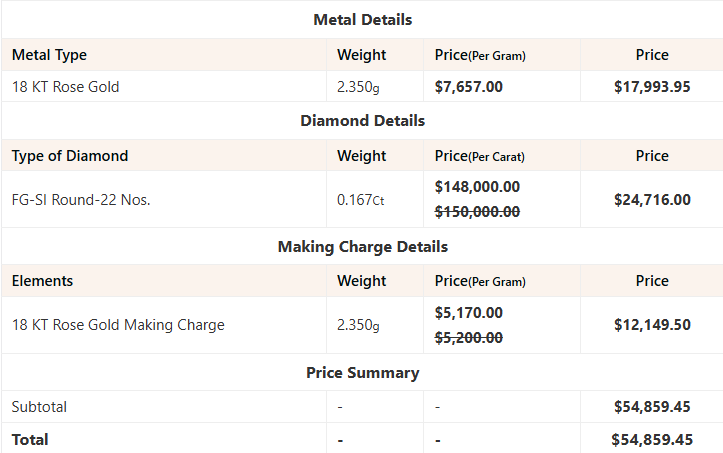Click the Making Charge Details heading
723x453 pixels.
pos(362,246)
